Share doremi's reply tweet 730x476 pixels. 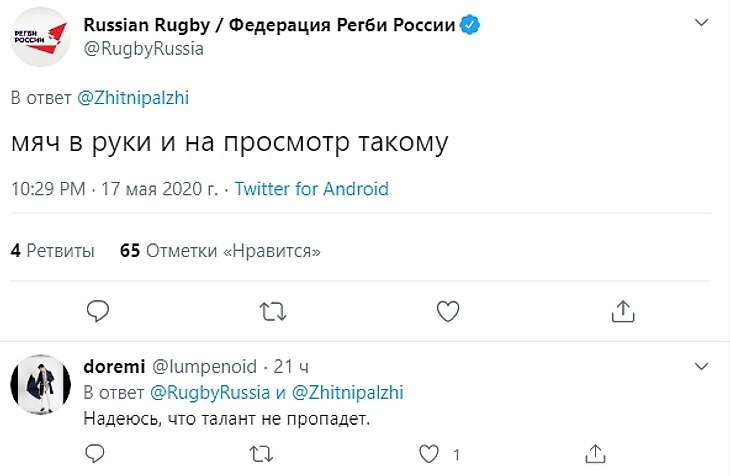596,455
